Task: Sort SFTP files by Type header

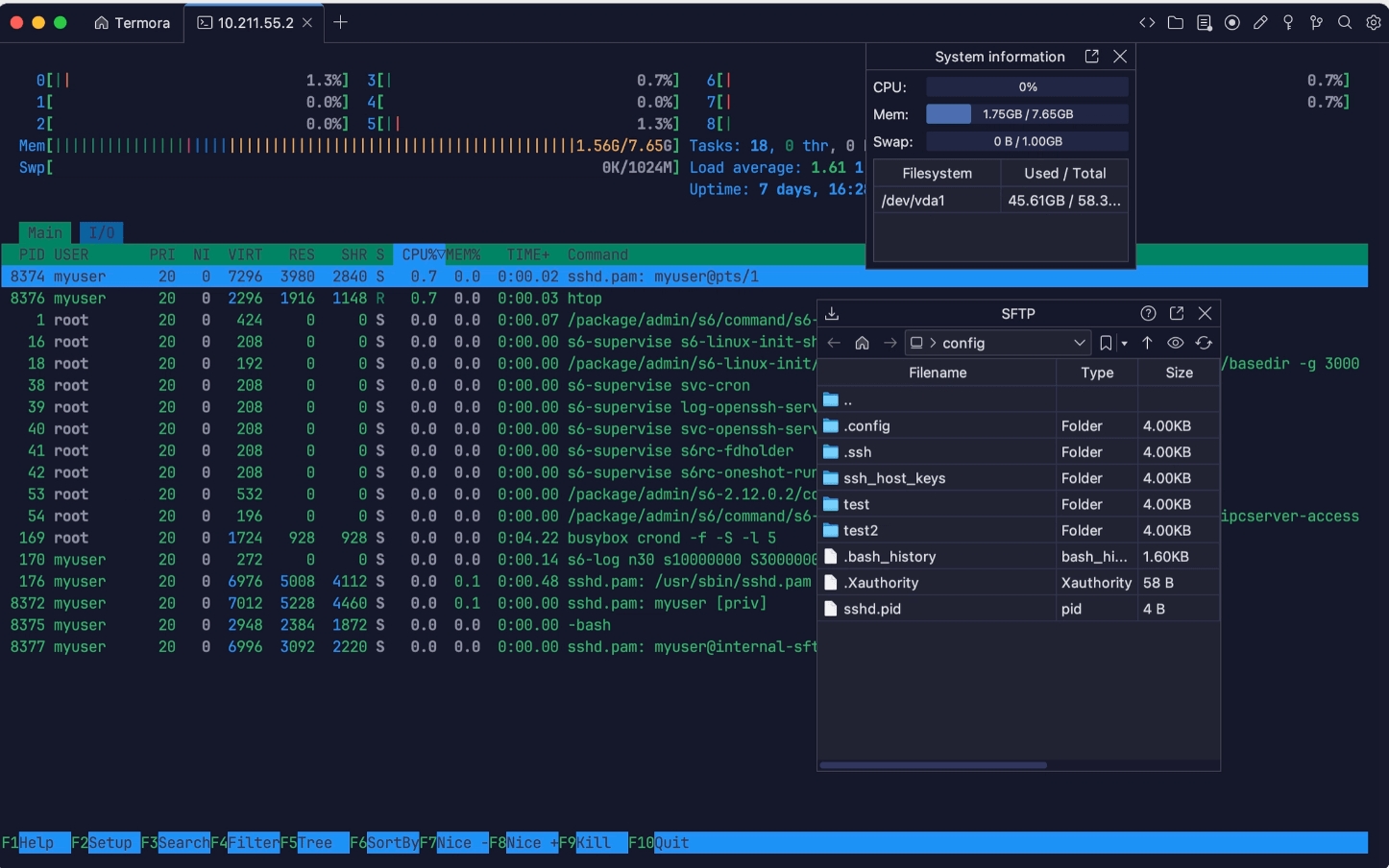Action: point(1097,373)
